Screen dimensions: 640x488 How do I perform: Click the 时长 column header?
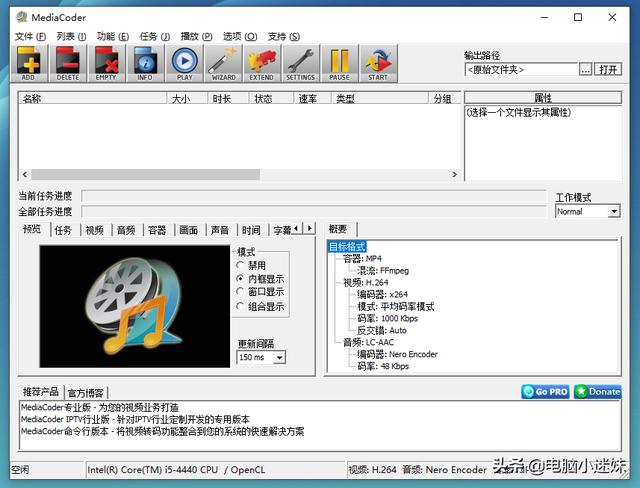(x=229, y=98)
